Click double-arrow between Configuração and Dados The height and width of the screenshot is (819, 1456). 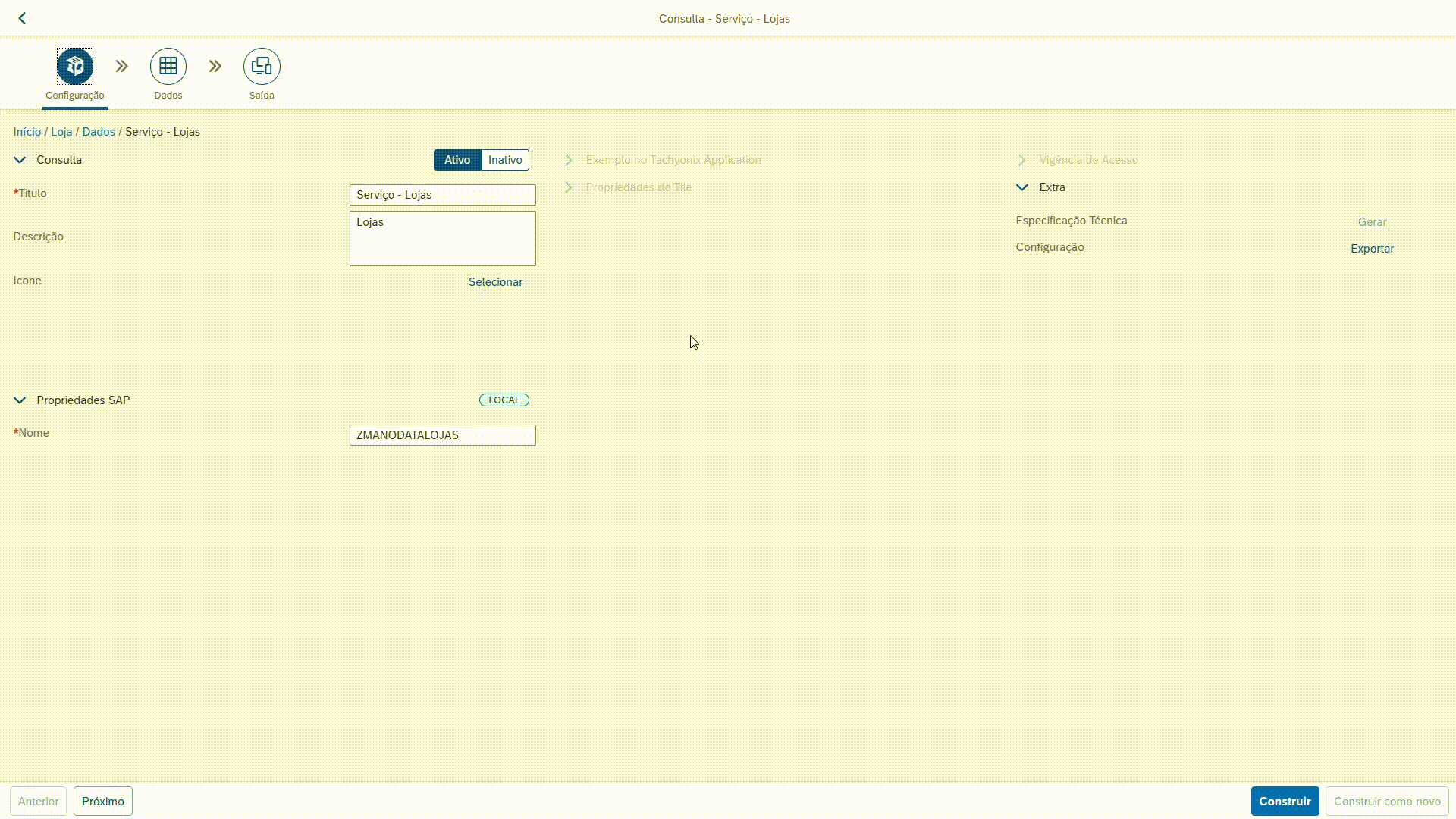[x=121, y=67]
